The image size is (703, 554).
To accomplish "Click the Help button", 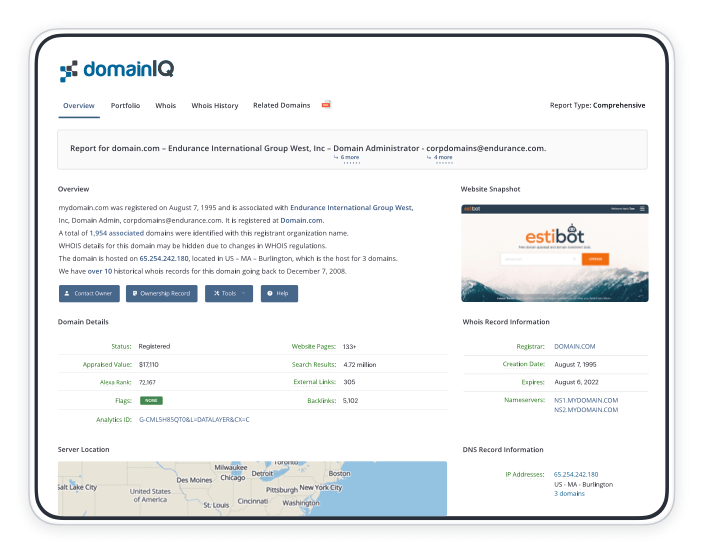I will (279, 294).
